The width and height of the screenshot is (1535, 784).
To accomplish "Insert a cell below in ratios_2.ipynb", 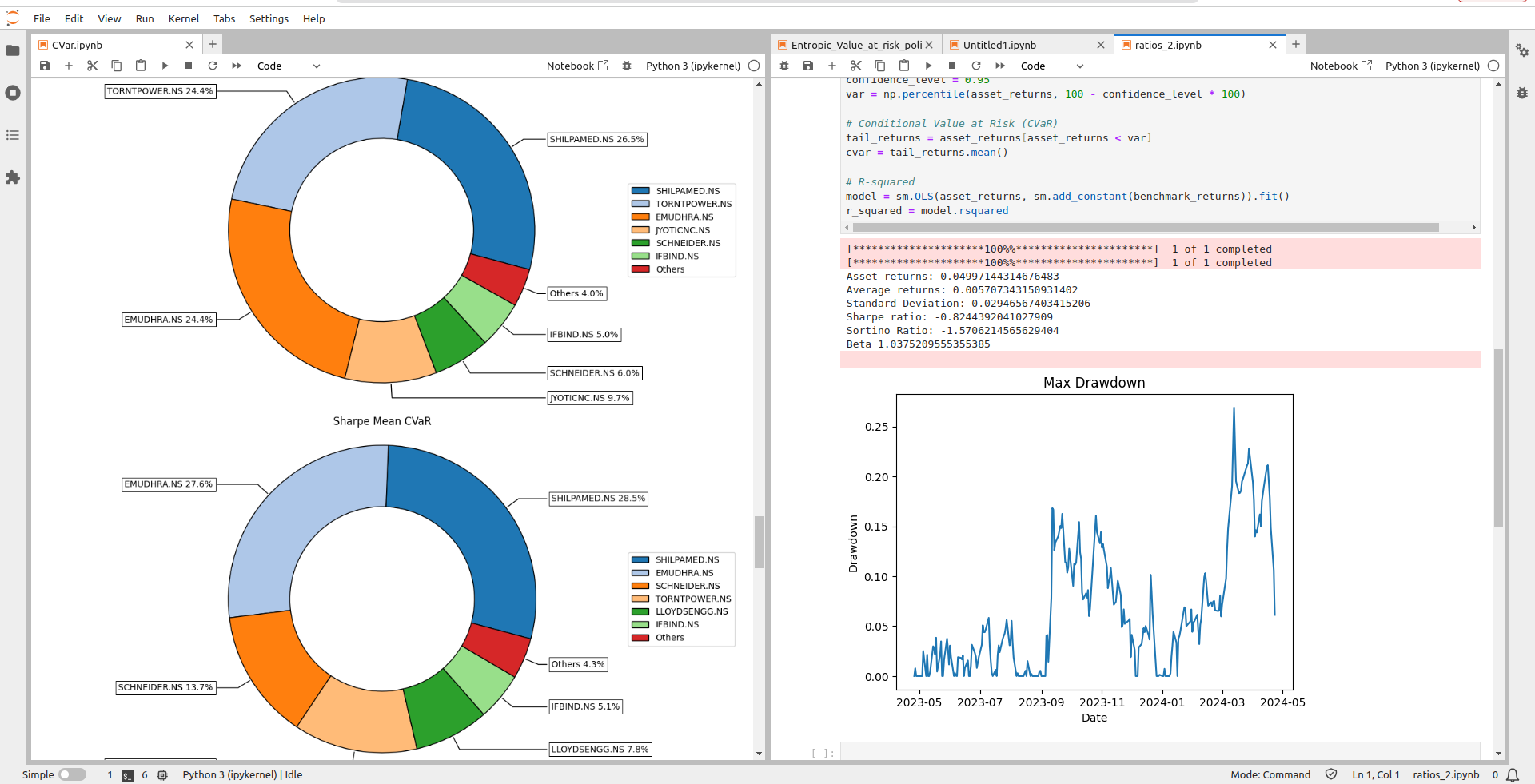I will pos(832,66).
